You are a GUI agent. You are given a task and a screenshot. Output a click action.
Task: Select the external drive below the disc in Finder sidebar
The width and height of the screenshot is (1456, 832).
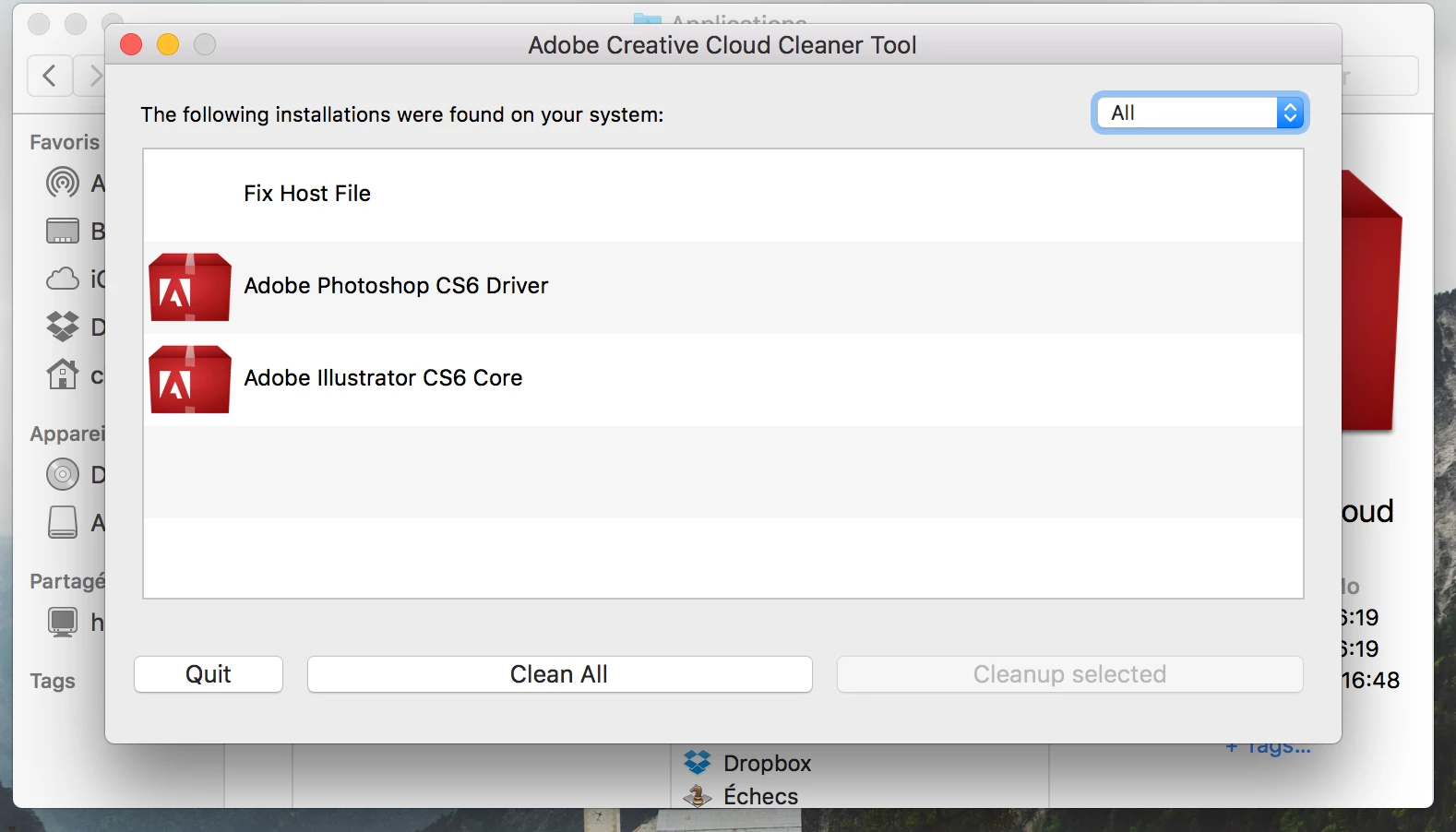pyautogui.click(x=74, y=523)
